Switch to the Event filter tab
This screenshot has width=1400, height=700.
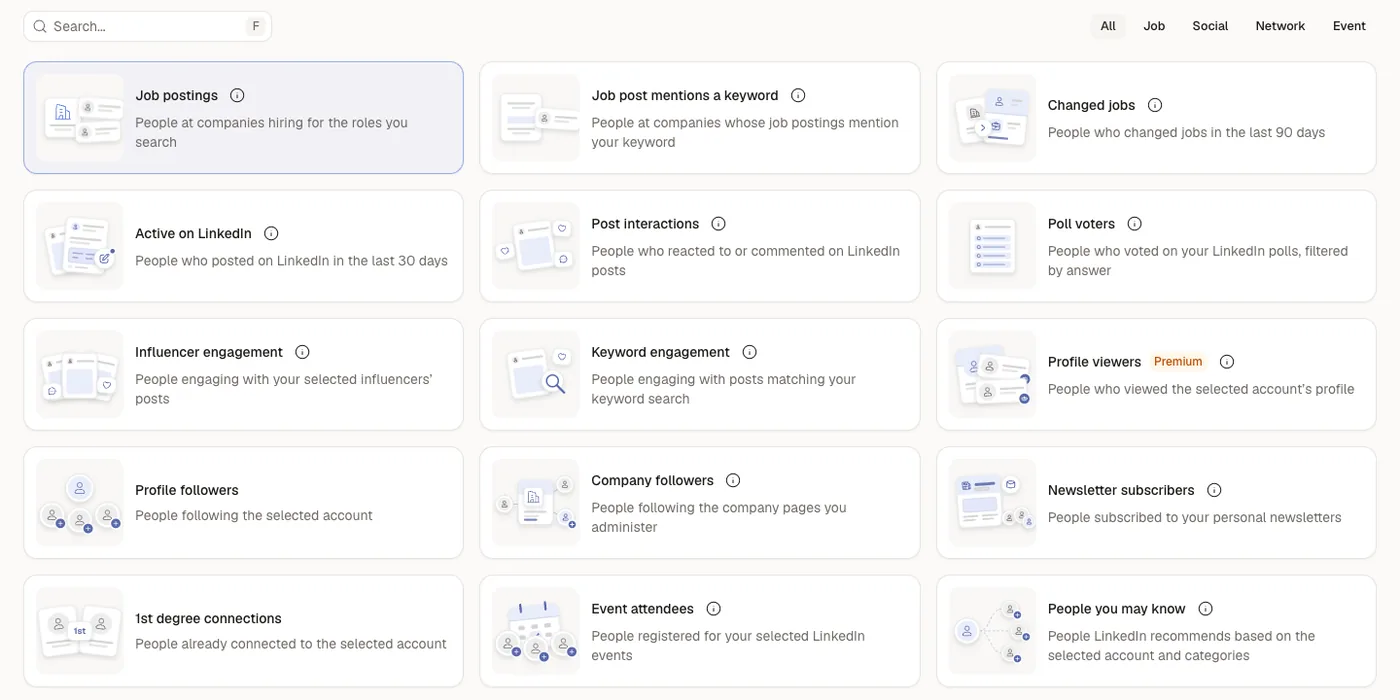1349,26
